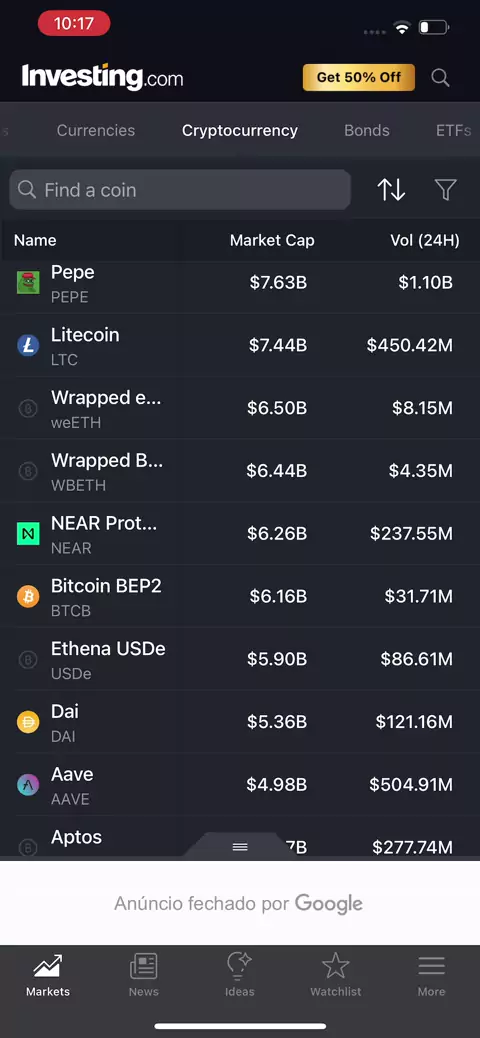Tap the Litecoin coin logo
Viewport: 480px width, 1038px height.
tap(28, 345)
